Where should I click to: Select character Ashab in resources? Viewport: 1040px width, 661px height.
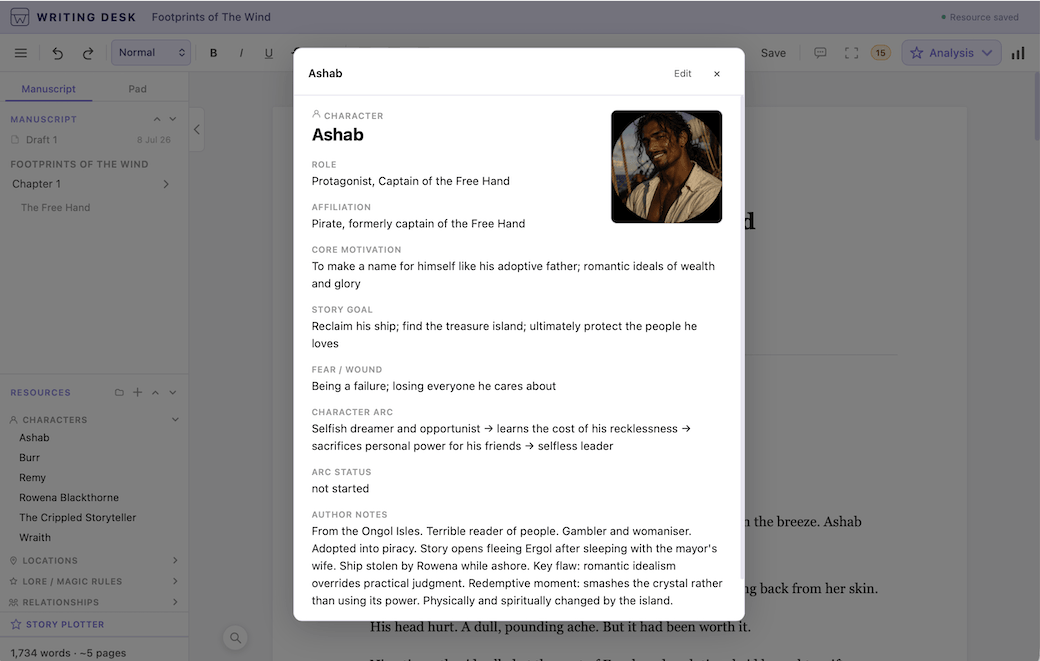point(34,438)
